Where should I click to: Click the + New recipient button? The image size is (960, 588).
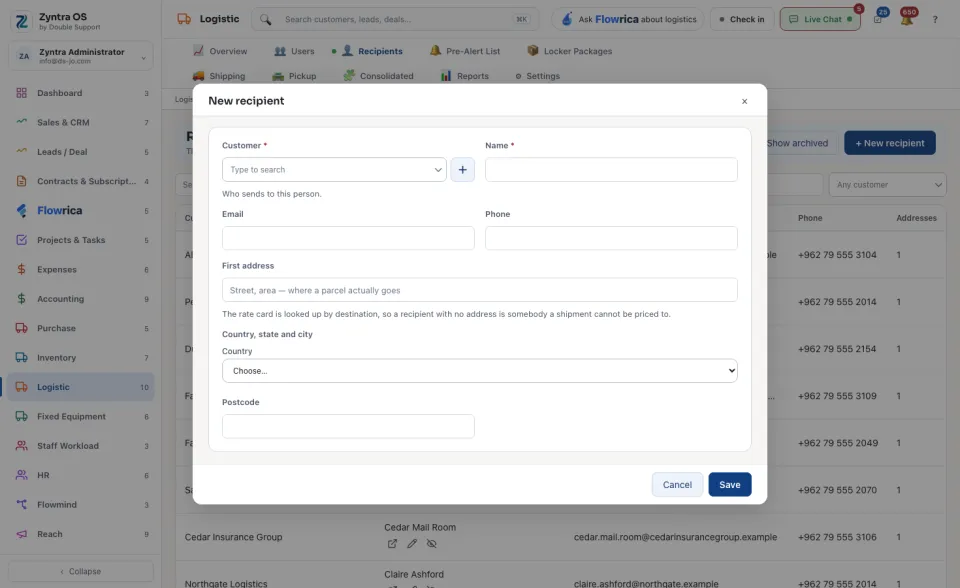(890, 143)
